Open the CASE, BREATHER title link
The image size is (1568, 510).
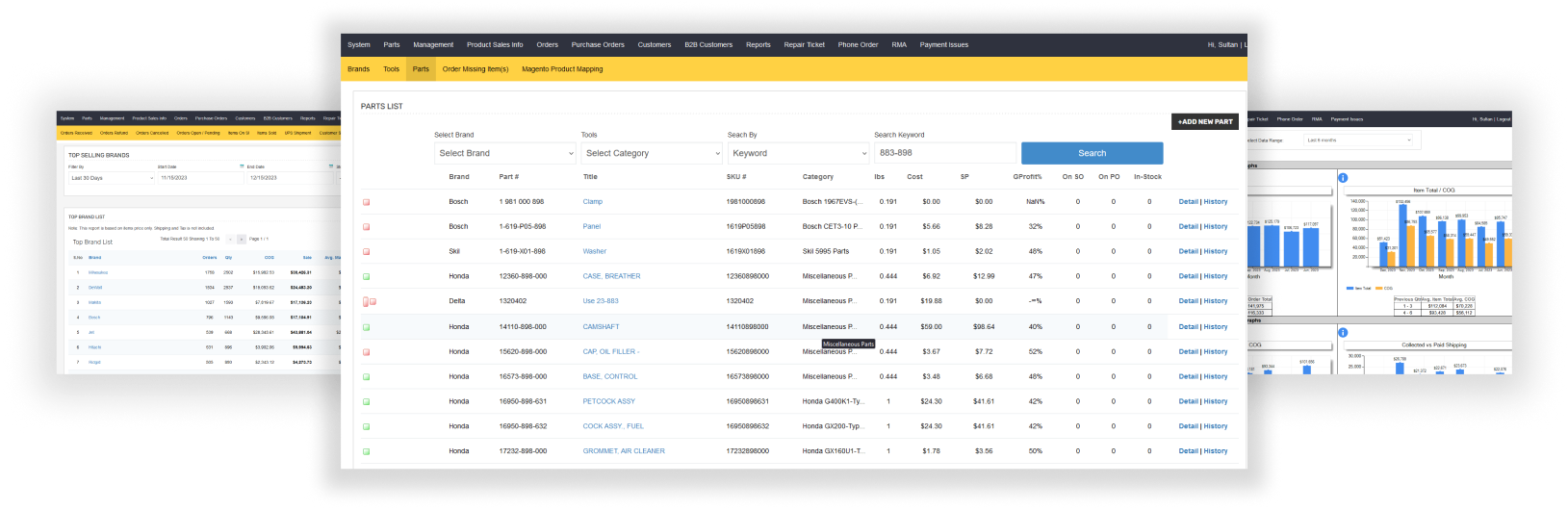tap(611, 276)
